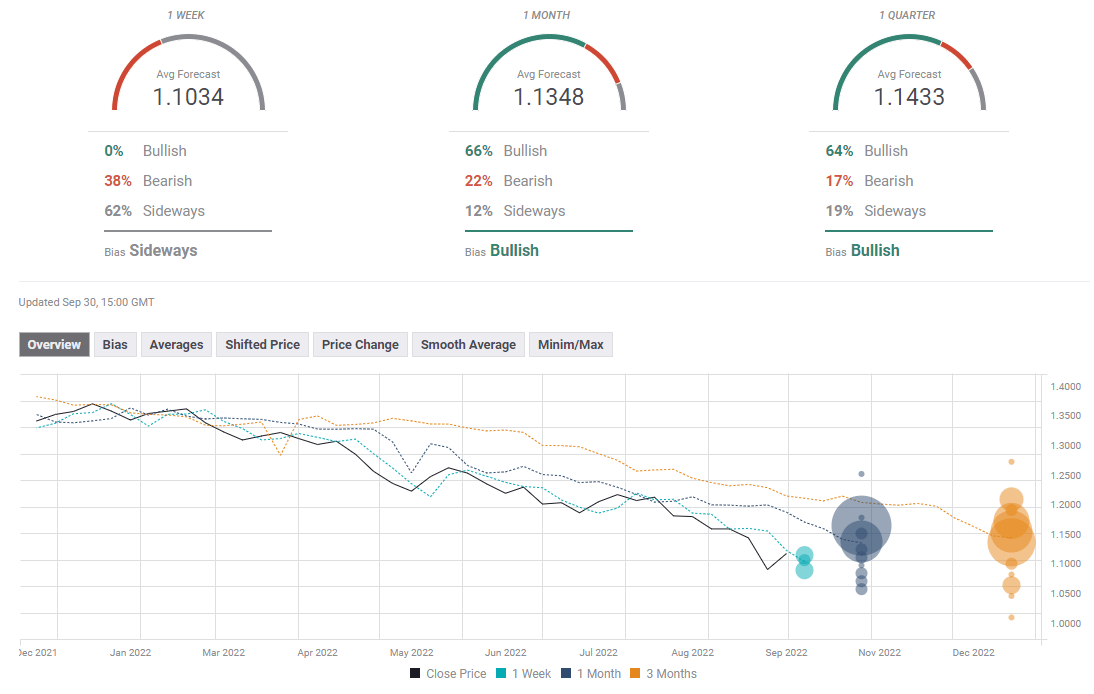Screen dimensions: 1094x694
Task: Click the lower teal 1 Week bubble
Action: coord(804,570)
